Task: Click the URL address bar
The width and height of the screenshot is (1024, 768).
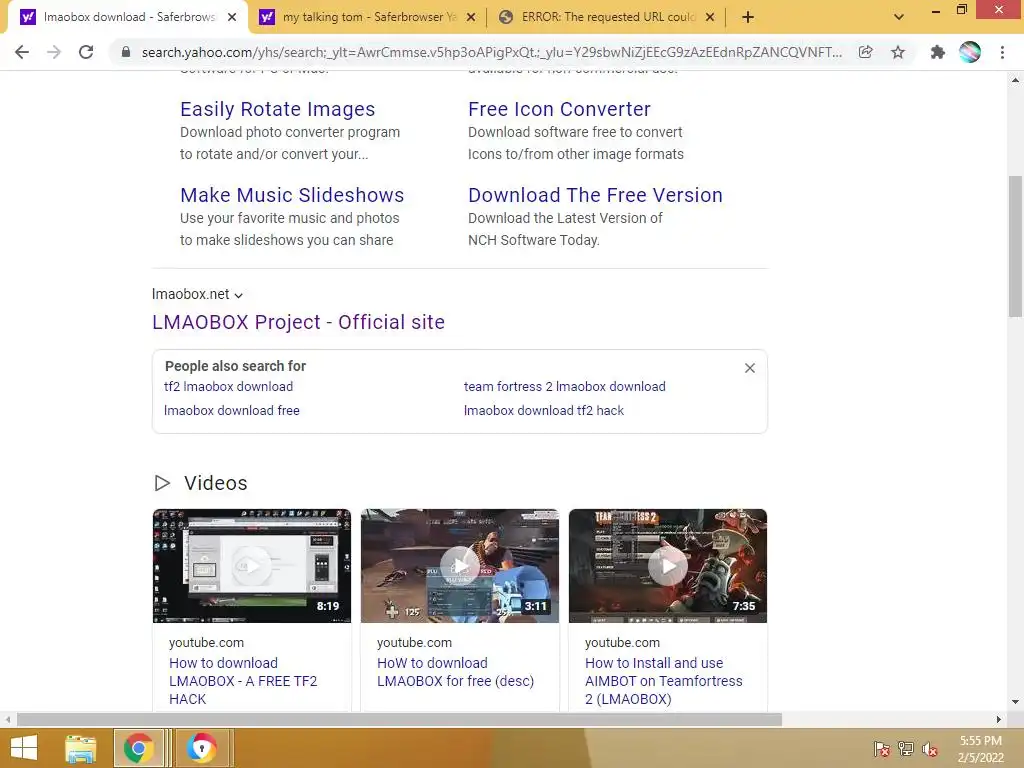Action: tap(491, 52)
